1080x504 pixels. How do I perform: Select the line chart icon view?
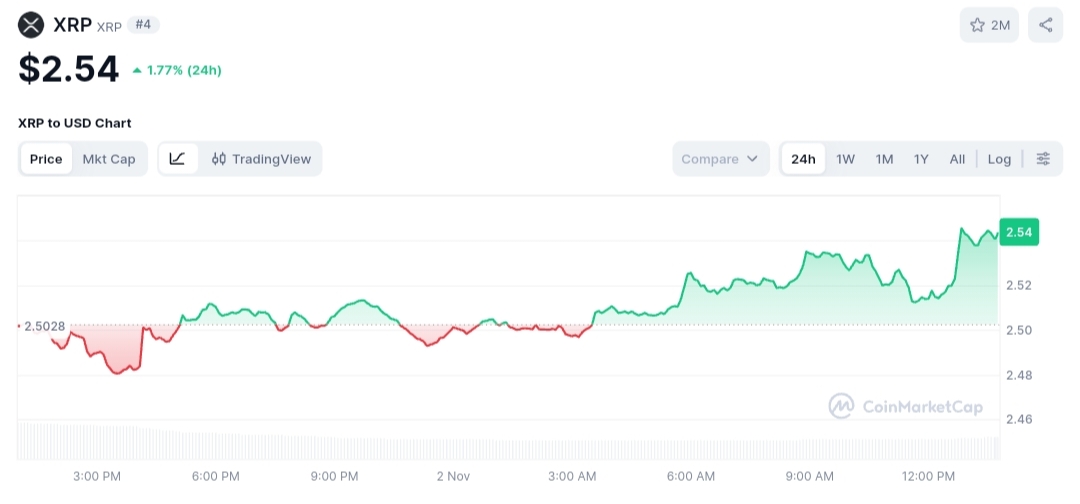[x=178, y=159]
